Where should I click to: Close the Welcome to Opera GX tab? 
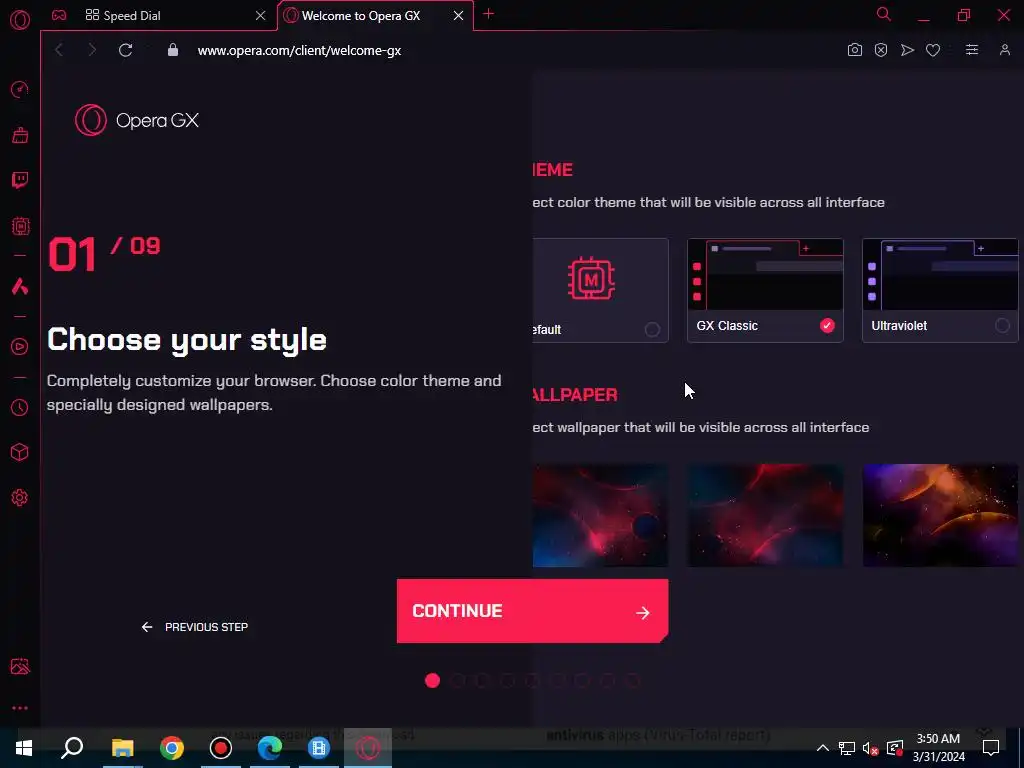tap(458, 16)
